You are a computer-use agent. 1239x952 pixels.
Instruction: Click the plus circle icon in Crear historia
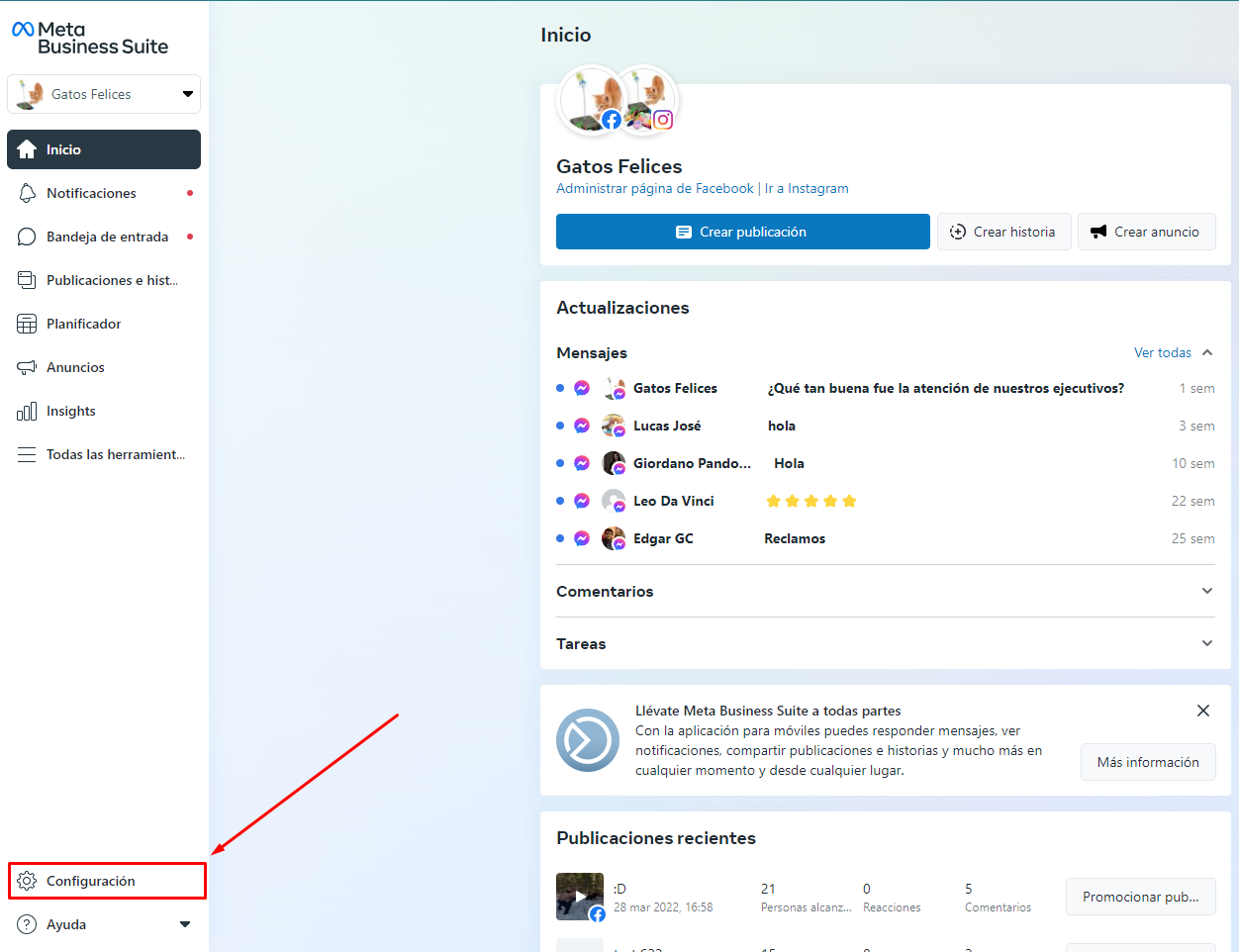[957, 232]
